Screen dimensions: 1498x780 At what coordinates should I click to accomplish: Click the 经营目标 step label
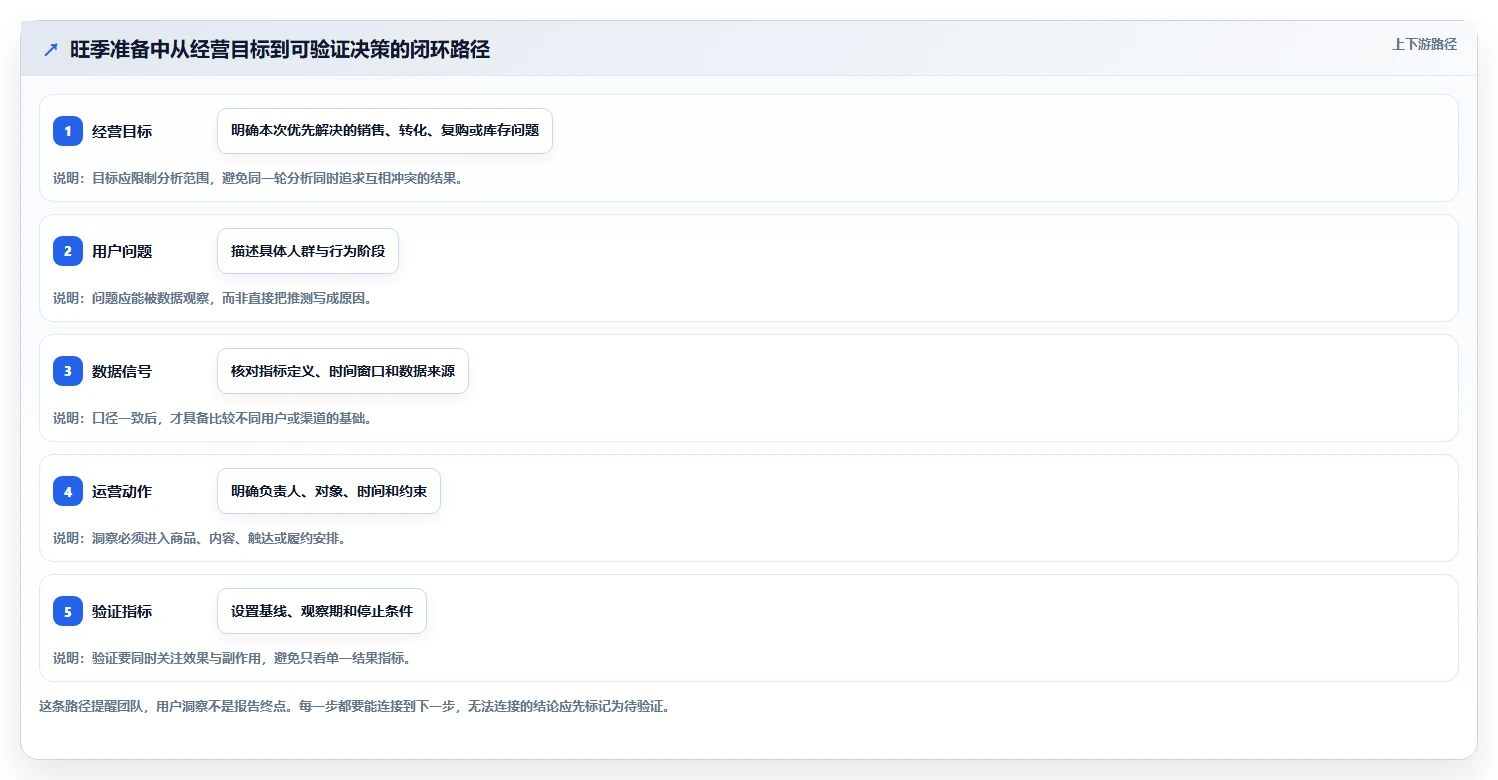(122, 131)
